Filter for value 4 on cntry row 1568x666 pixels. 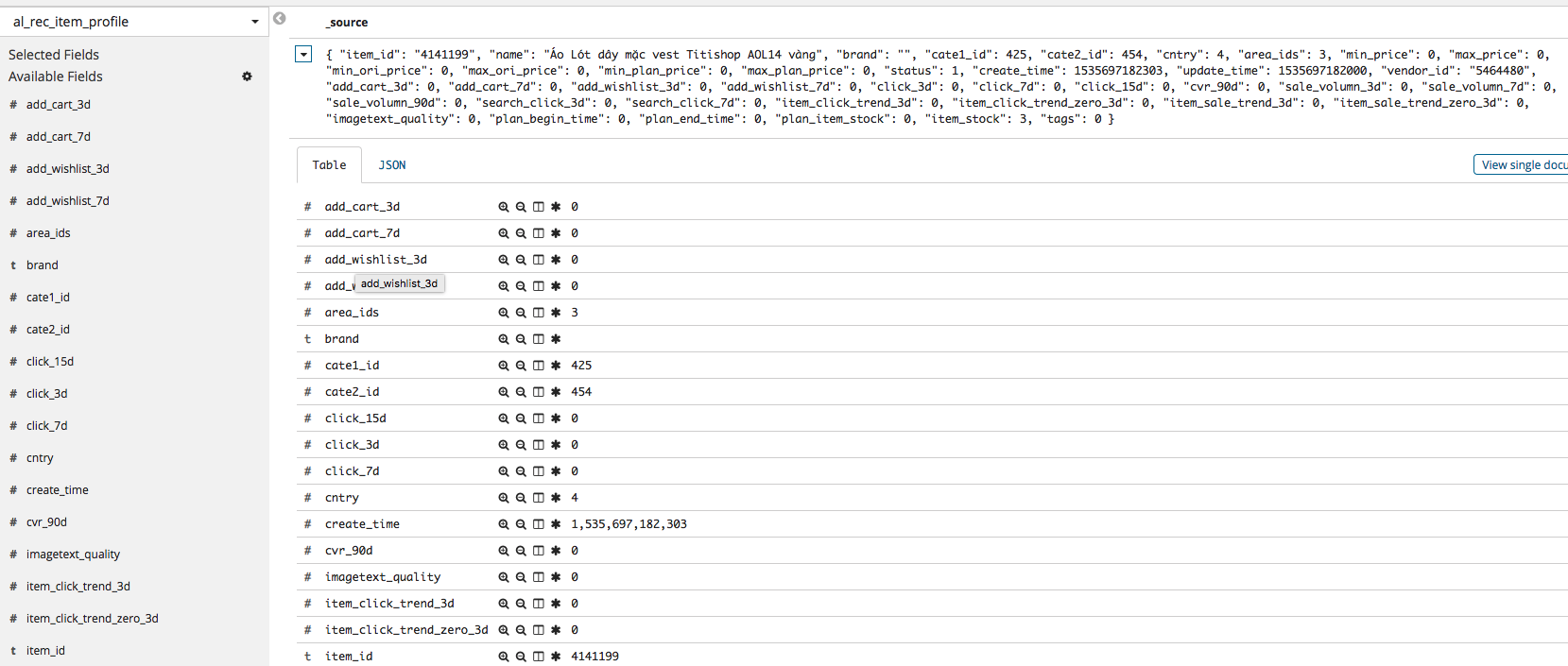[x=504, y=498]
